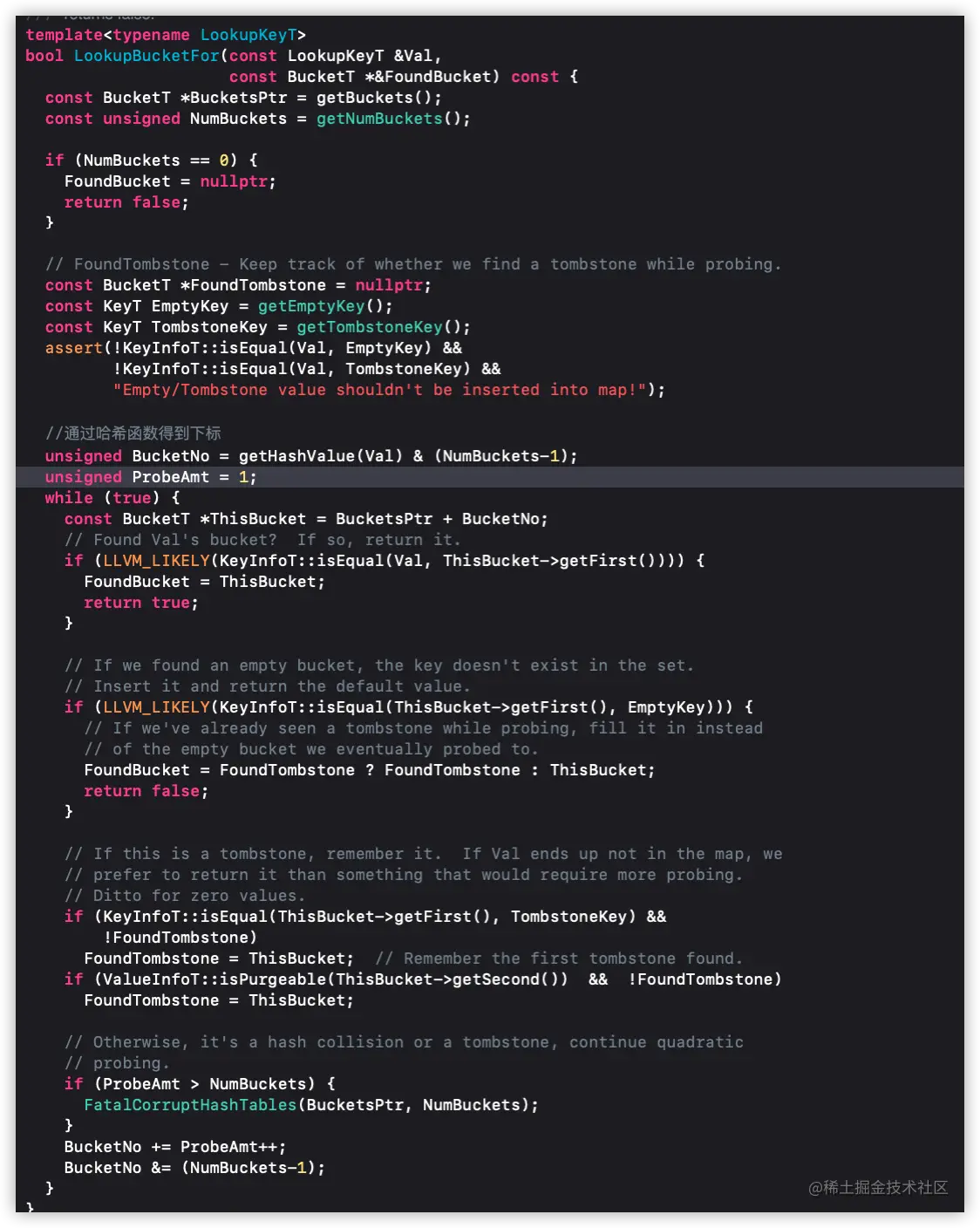Click 'FoundBucket = ThisBucket;' line

click(x=204, y=582)
